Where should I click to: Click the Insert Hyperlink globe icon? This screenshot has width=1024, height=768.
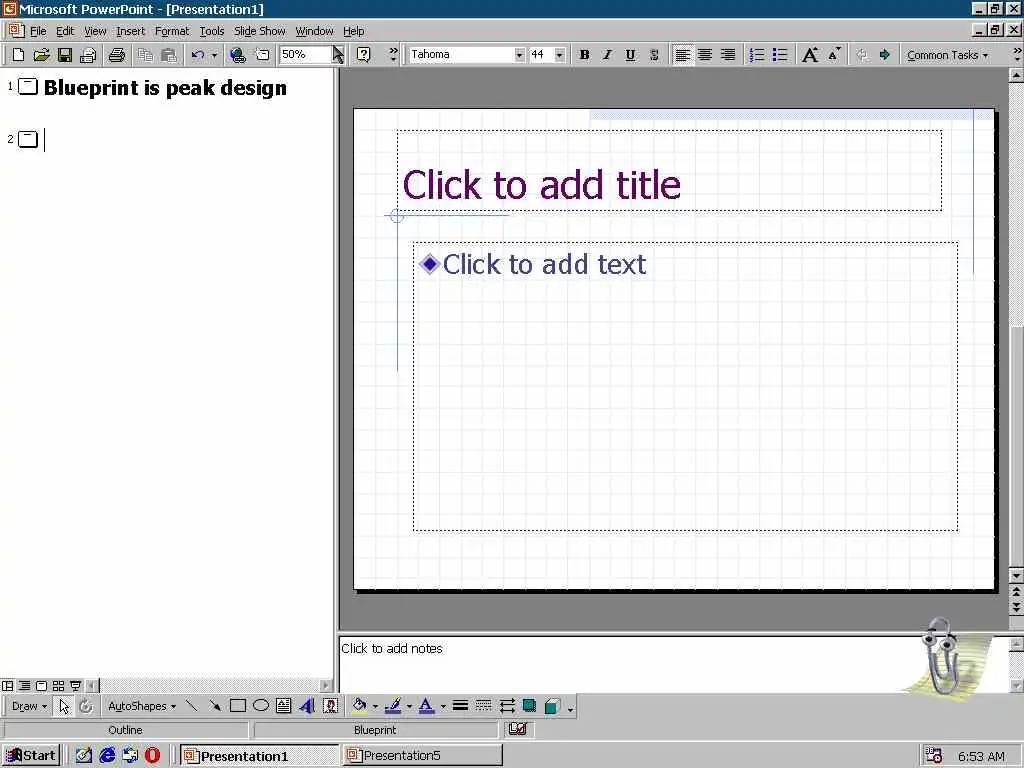click(x=238, y=55)
